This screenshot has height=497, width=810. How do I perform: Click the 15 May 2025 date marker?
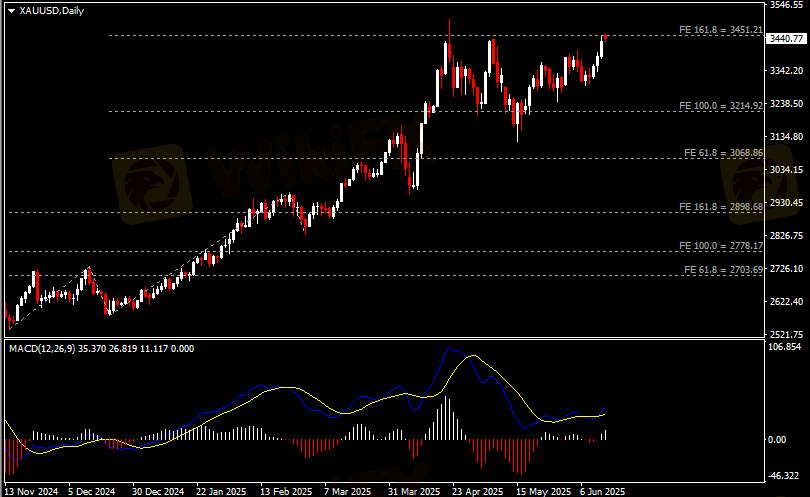pos(543,491)
